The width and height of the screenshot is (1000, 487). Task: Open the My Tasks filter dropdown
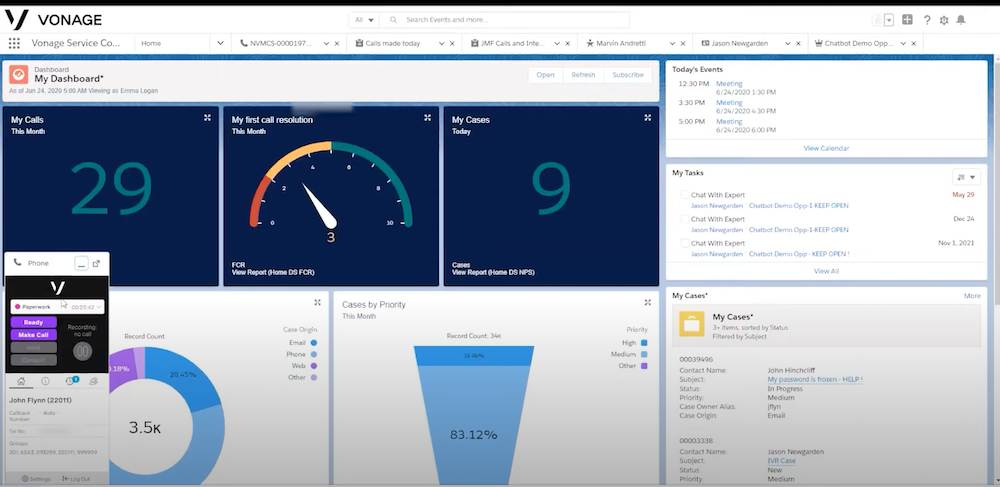coord(966,177)
